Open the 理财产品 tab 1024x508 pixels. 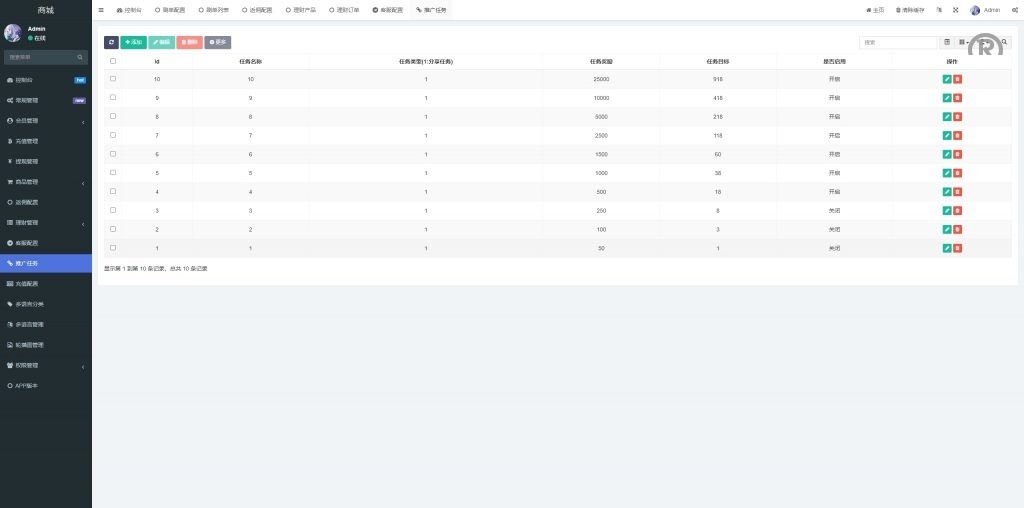coord(300,10)
